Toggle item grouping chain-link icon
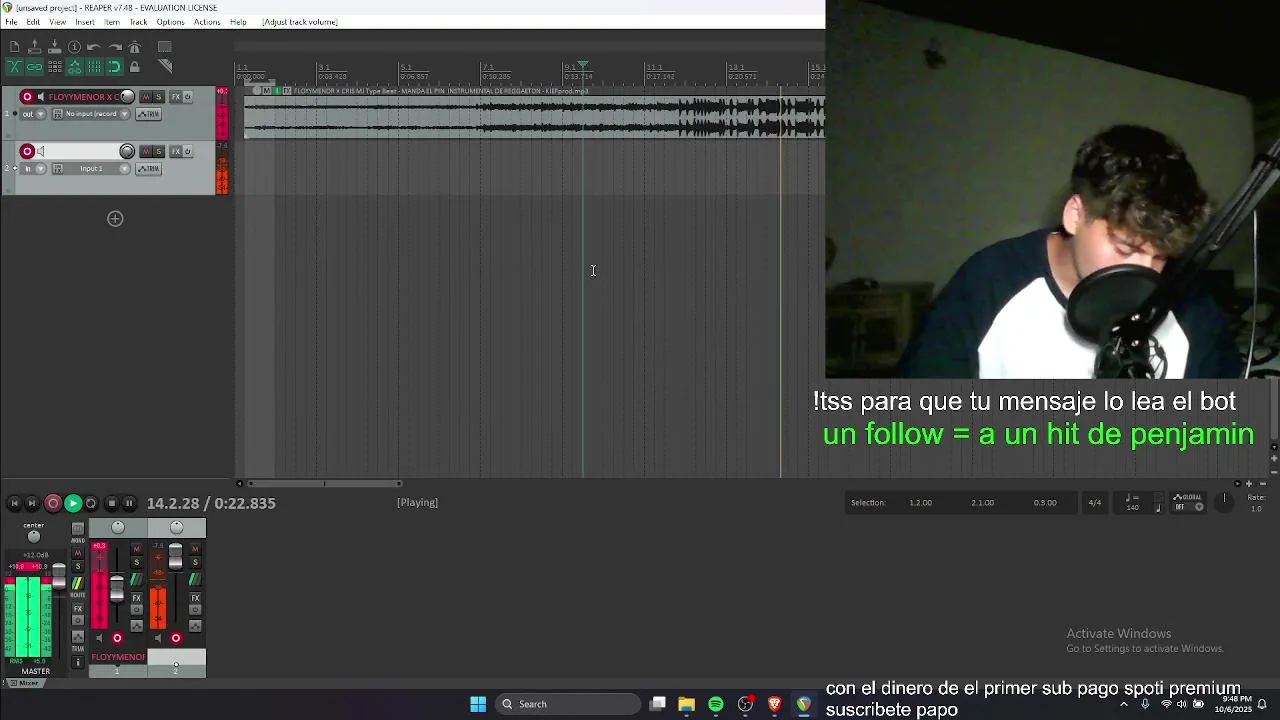The image size is (1280, 720). [34, 67]
